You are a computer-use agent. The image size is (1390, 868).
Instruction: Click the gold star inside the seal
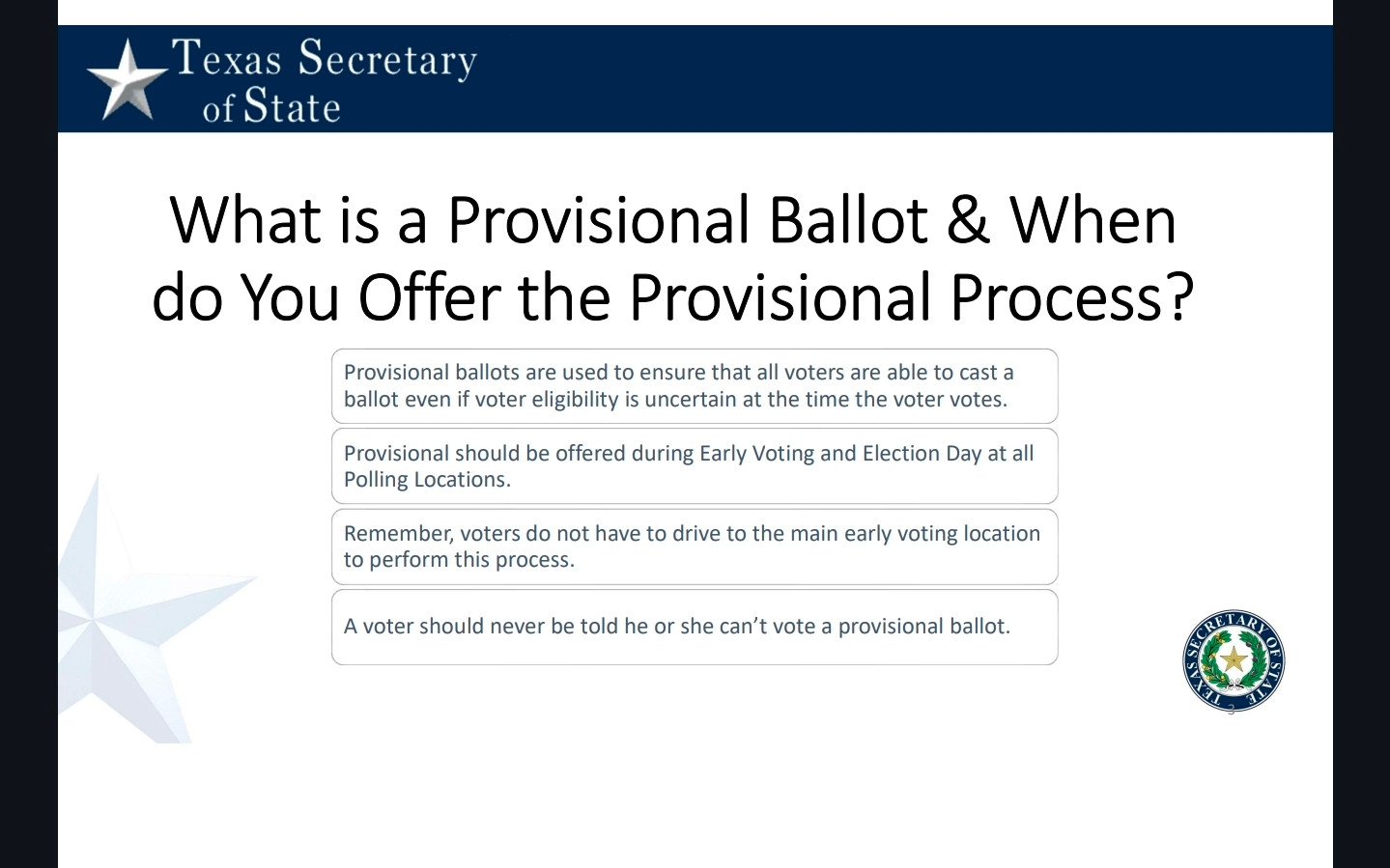pyautogui.click(x=1234, y=660)
